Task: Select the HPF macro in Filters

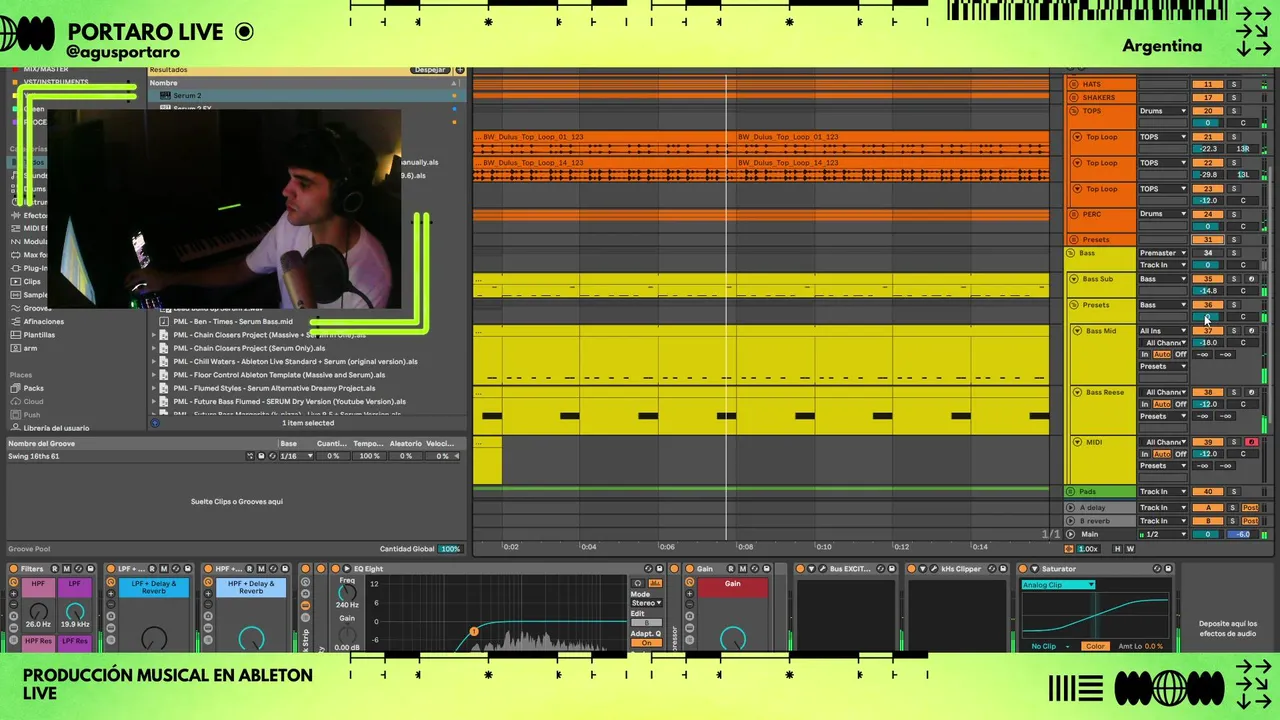Action: coord(38,587)
